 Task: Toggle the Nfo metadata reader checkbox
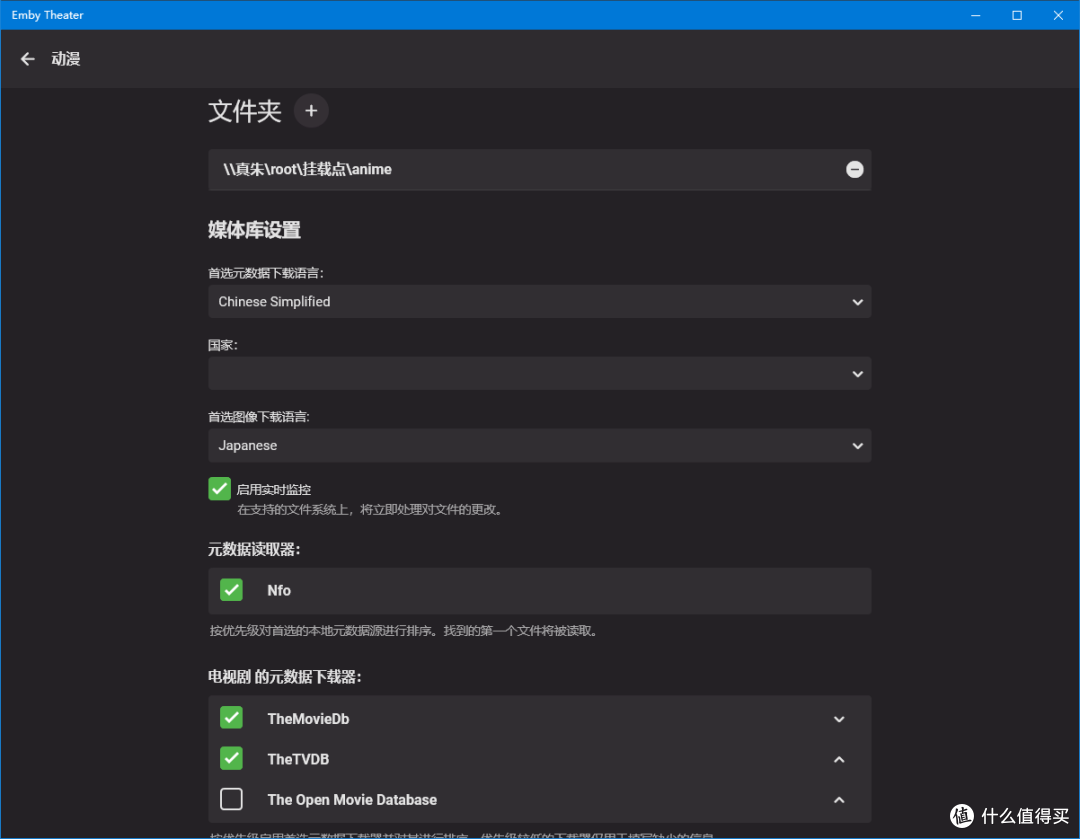231,590
